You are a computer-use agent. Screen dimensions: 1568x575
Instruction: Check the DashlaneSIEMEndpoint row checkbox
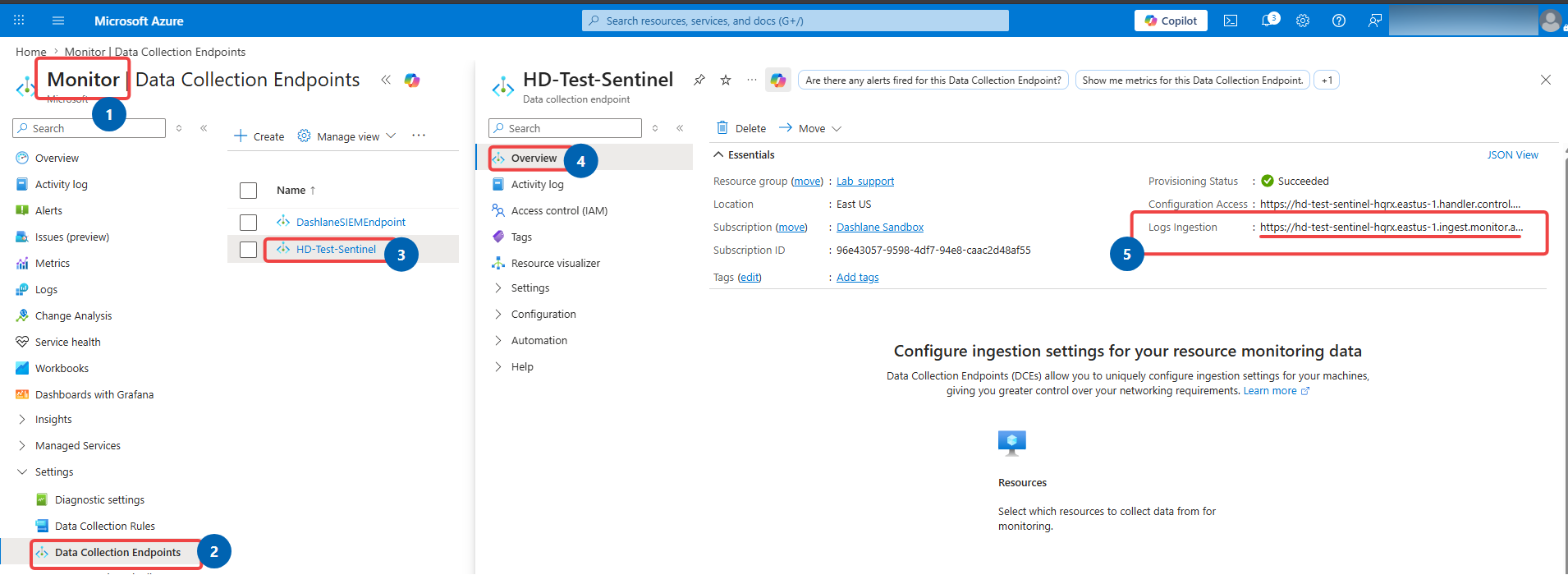(x=249, y=223)
